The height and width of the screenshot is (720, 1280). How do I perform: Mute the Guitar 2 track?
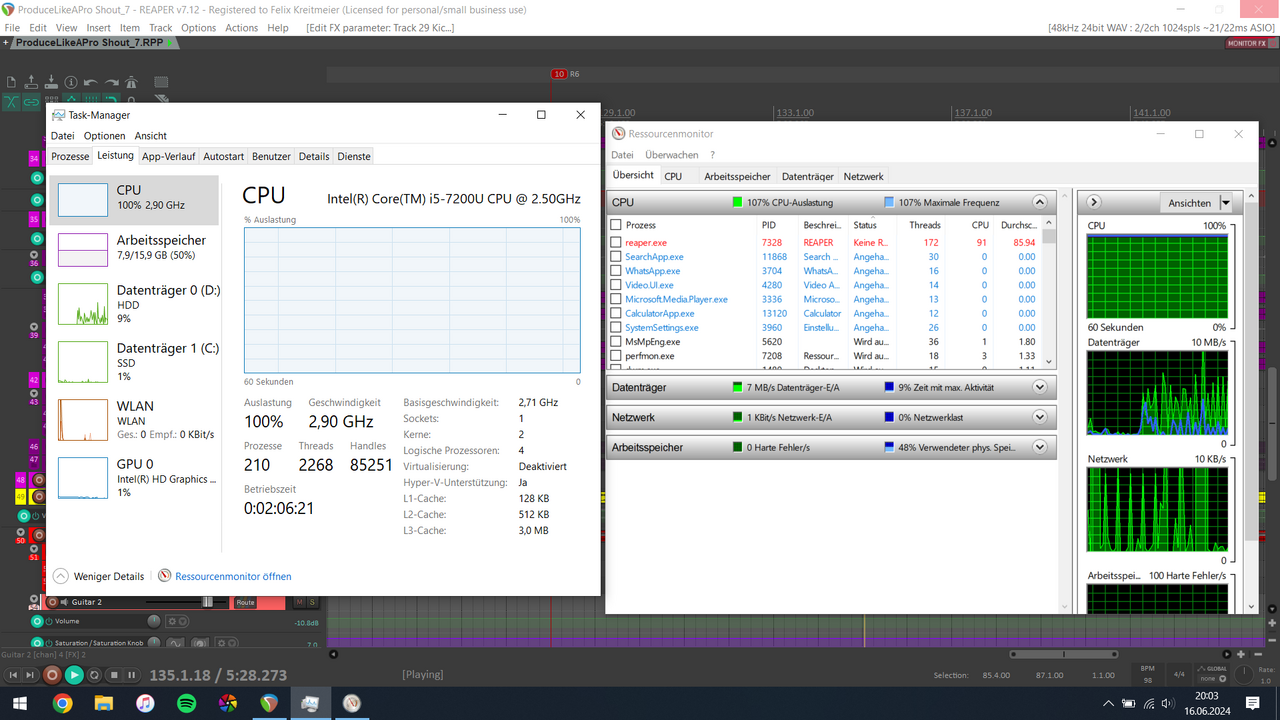(x=298, y=602)
